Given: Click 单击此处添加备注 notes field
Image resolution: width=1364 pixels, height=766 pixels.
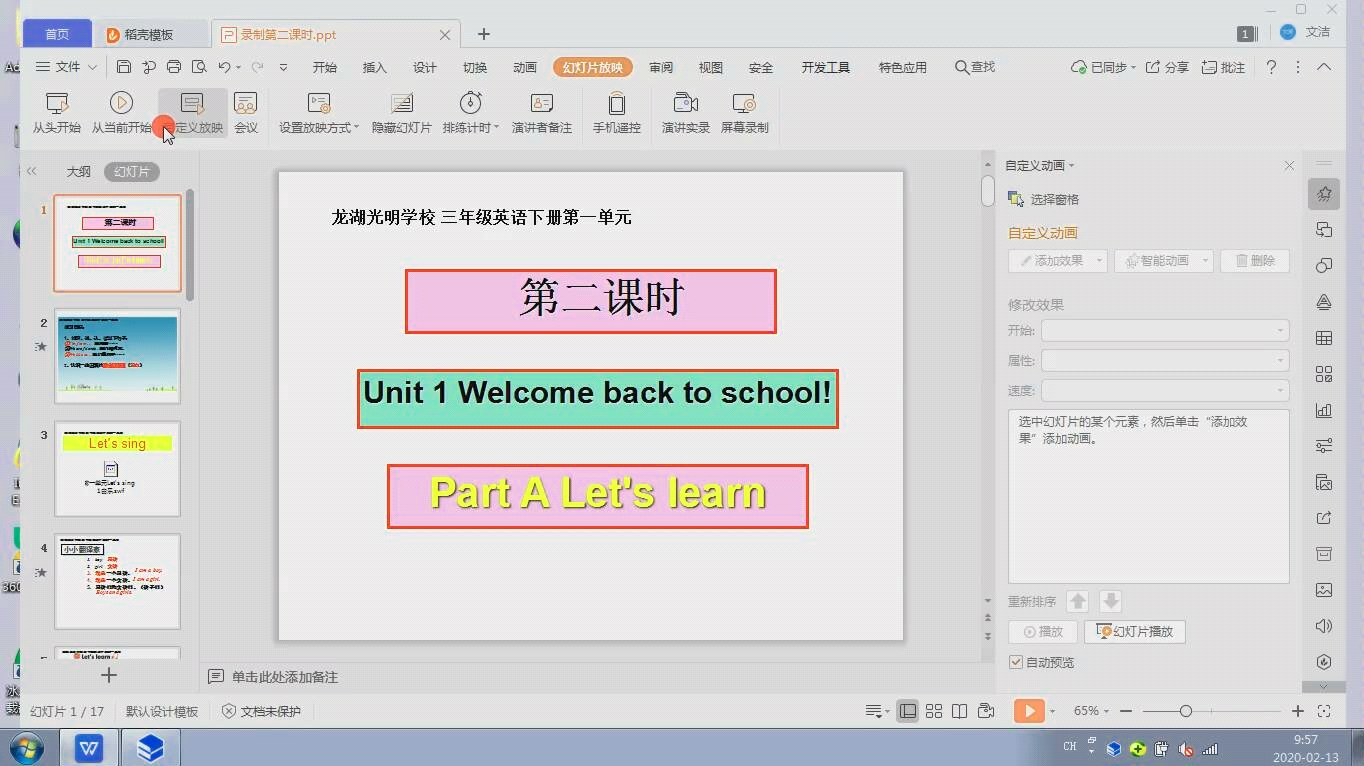Looking at the screenshot, I should (x=285, y=677).
